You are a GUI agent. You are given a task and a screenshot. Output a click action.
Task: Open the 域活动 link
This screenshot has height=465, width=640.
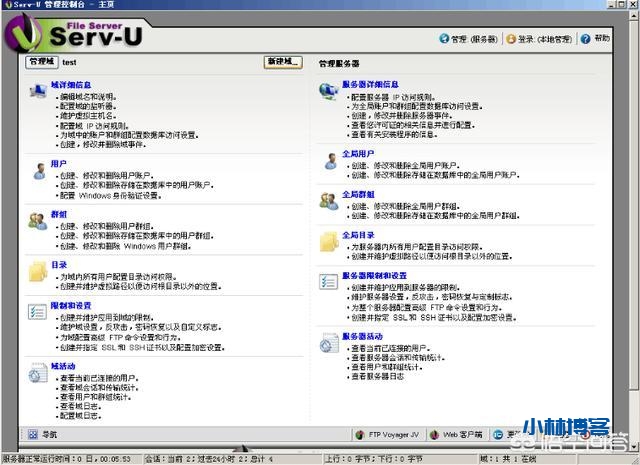pyautogui.click(x=63, y=366)
